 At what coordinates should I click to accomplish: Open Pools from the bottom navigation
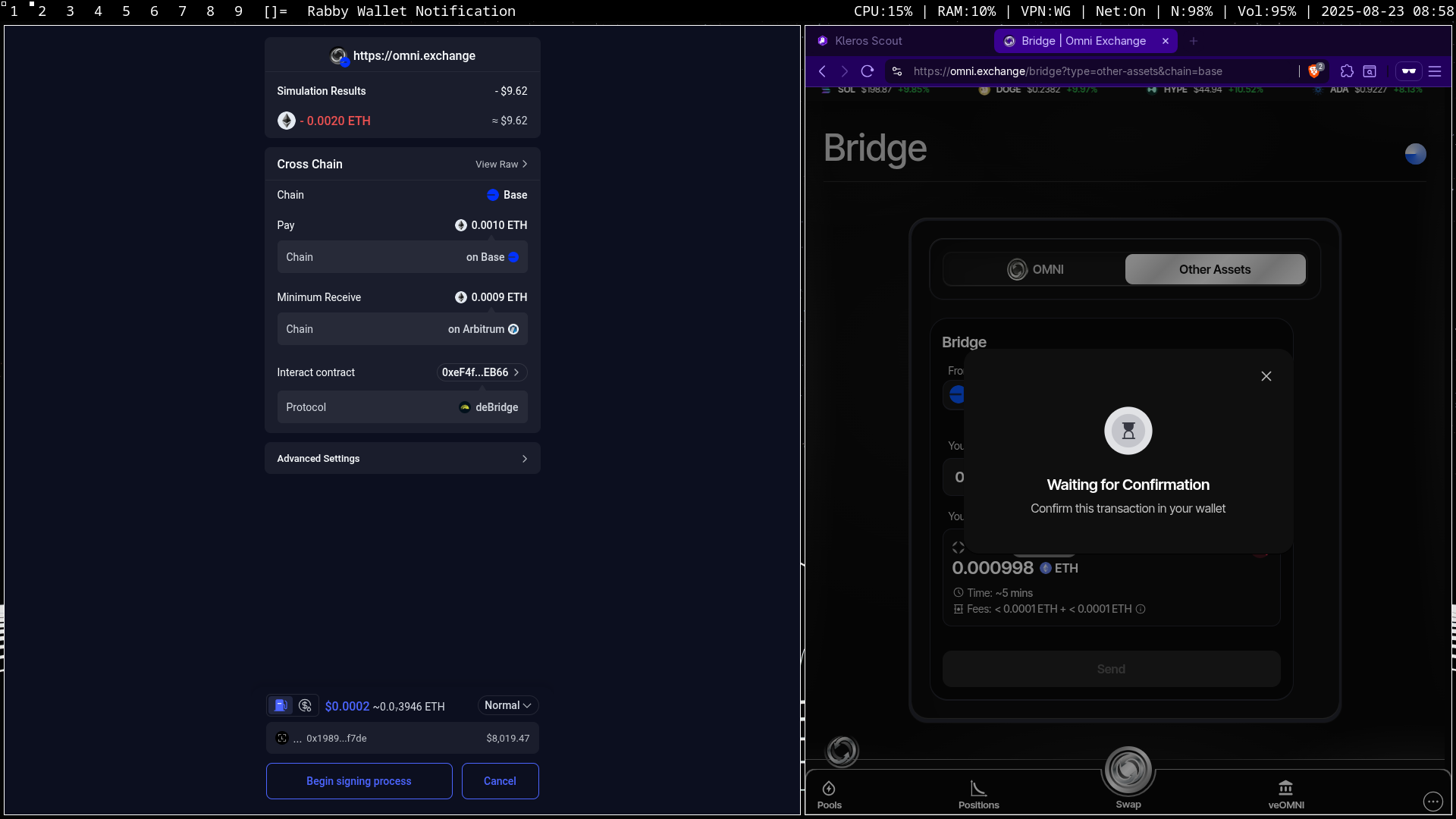click(x=829, y=795)
